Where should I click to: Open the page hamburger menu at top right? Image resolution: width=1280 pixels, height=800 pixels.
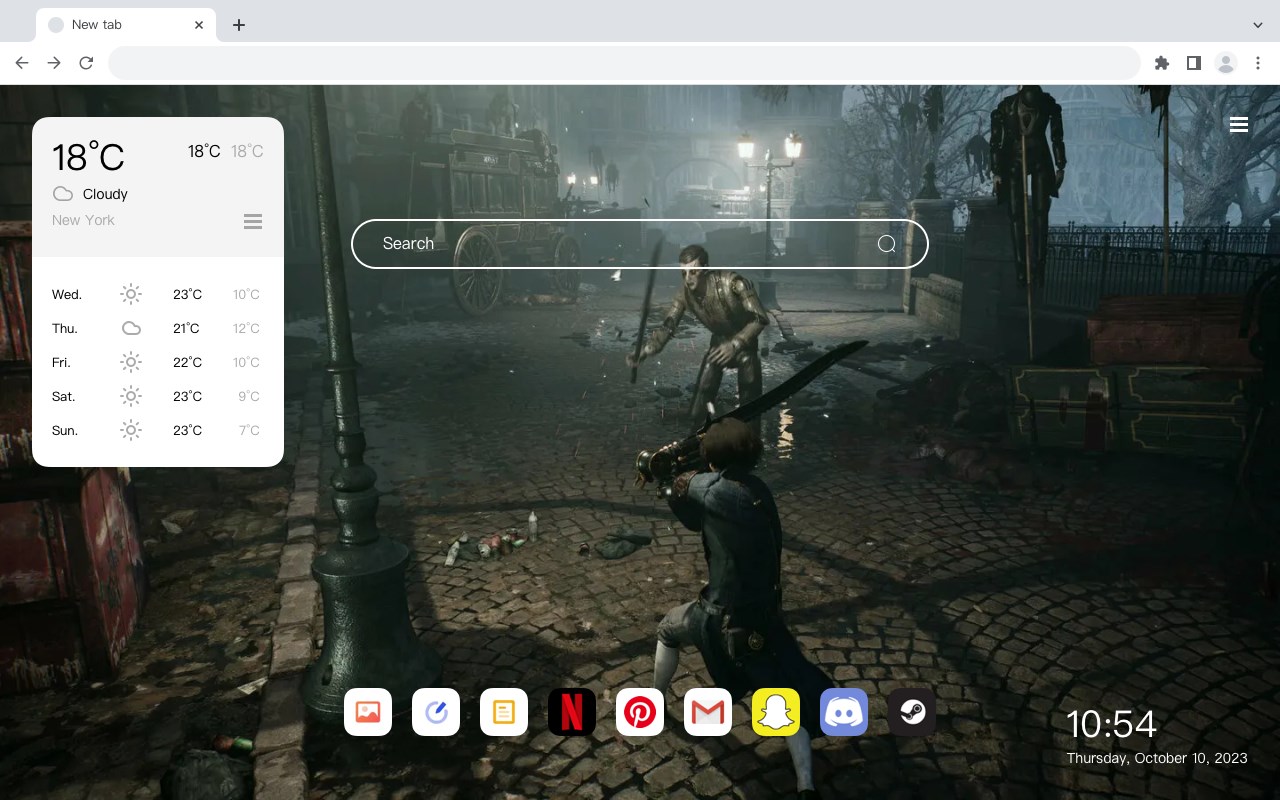[x=1239, y=125]
